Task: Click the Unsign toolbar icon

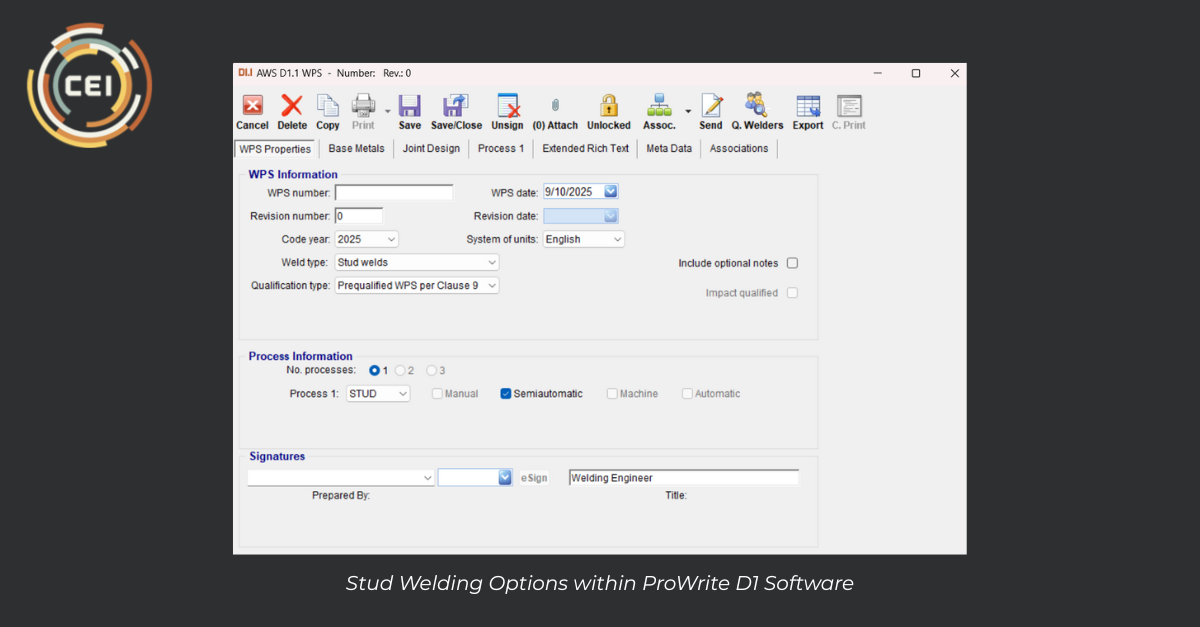Action: (507, 106)
